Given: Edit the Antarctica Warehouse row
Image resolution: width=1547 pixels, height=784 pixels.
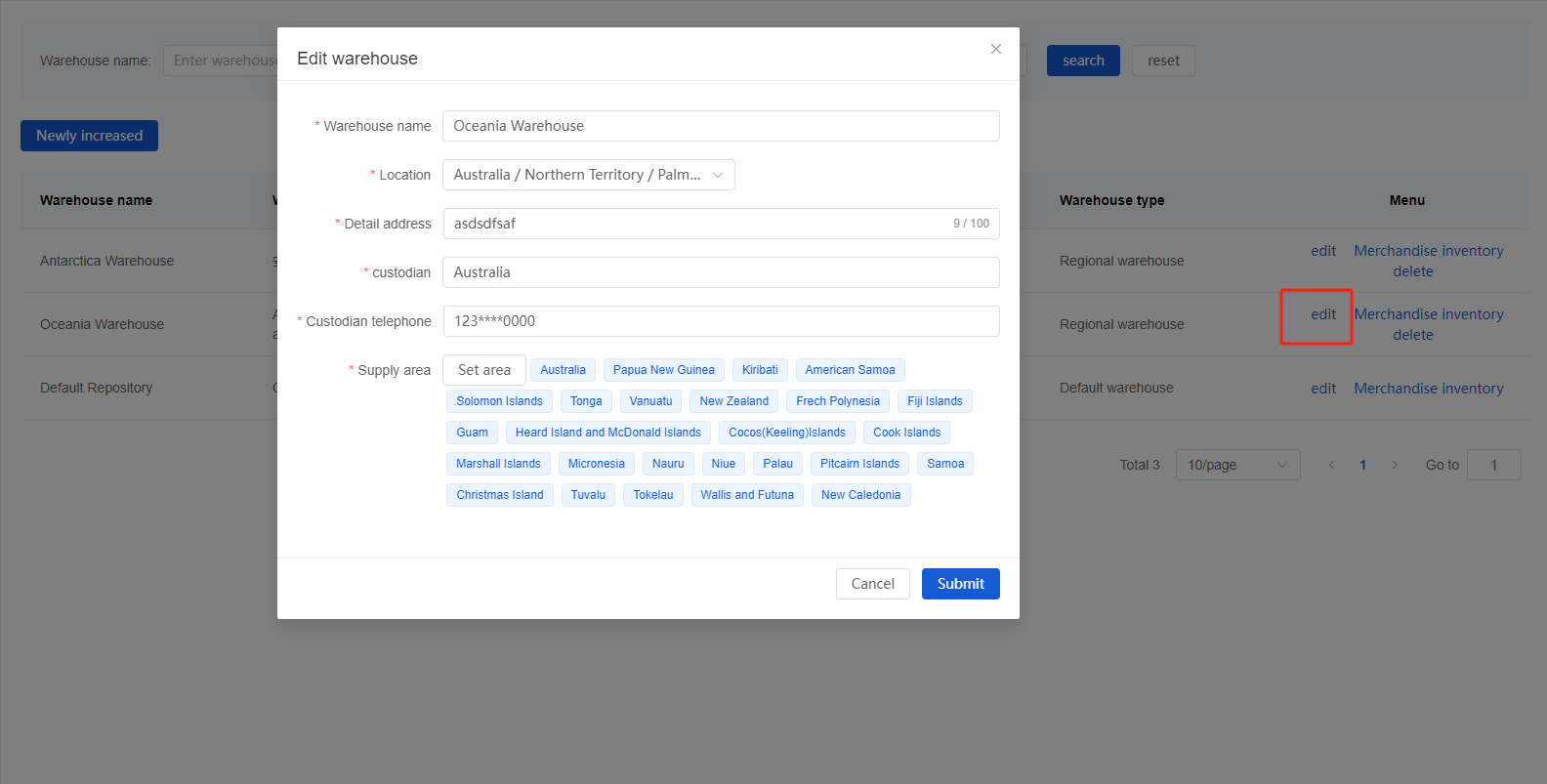Looking at the screenshot, I should pyautogui.click(x=1323, y=251).
